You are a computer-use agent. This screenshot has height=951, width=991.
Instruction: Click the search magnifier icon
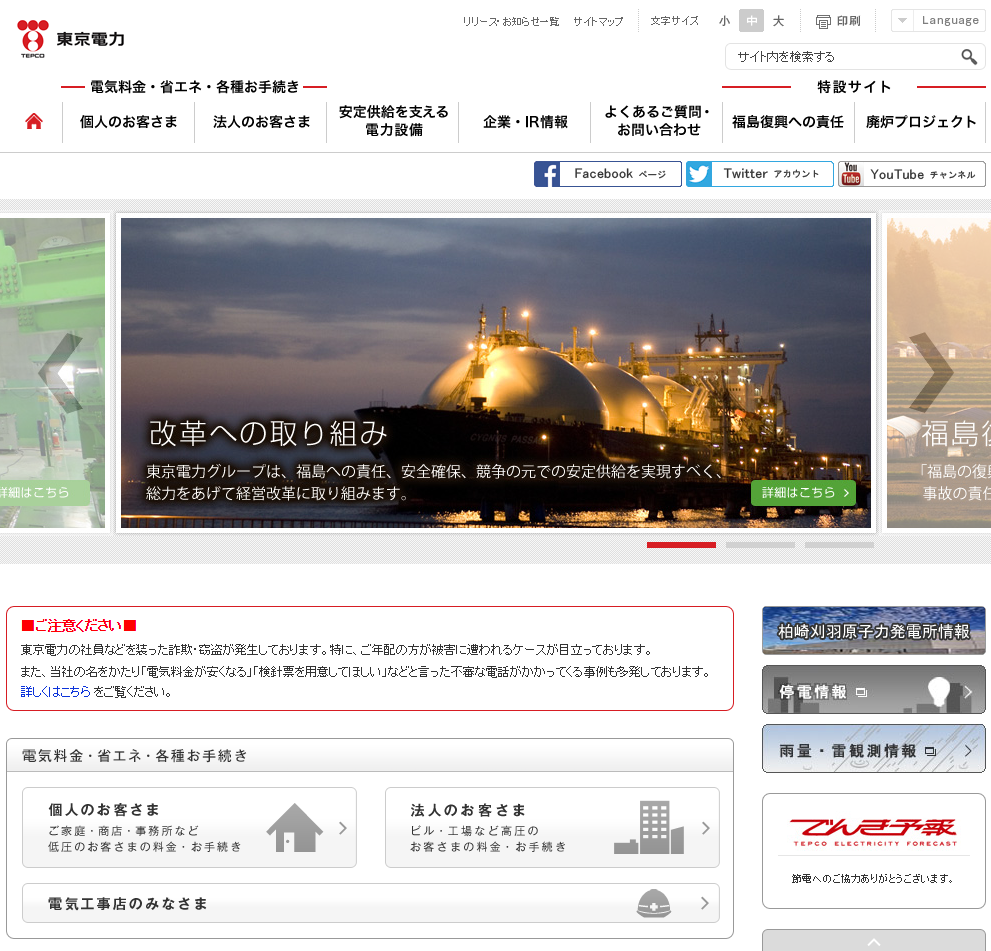coord(967,56)
